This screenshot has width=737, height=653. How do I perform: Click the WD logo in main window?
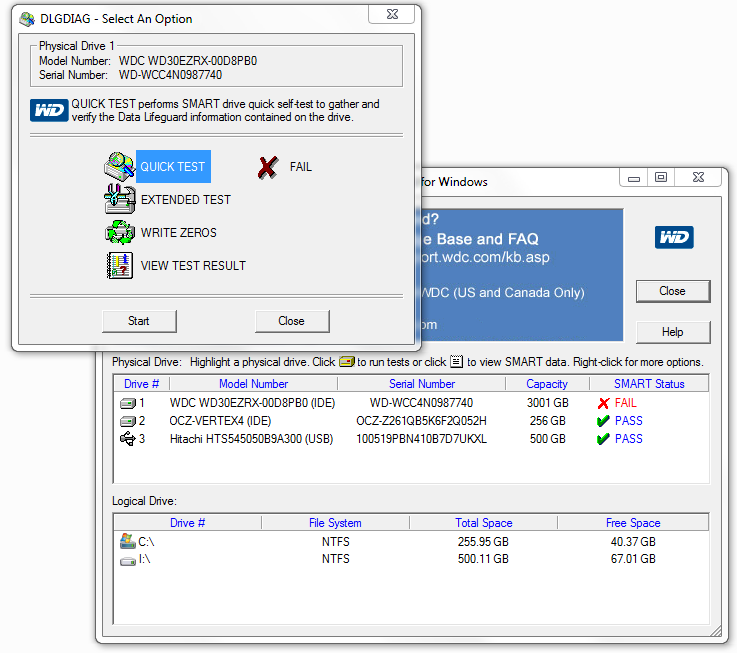[674, 237]
